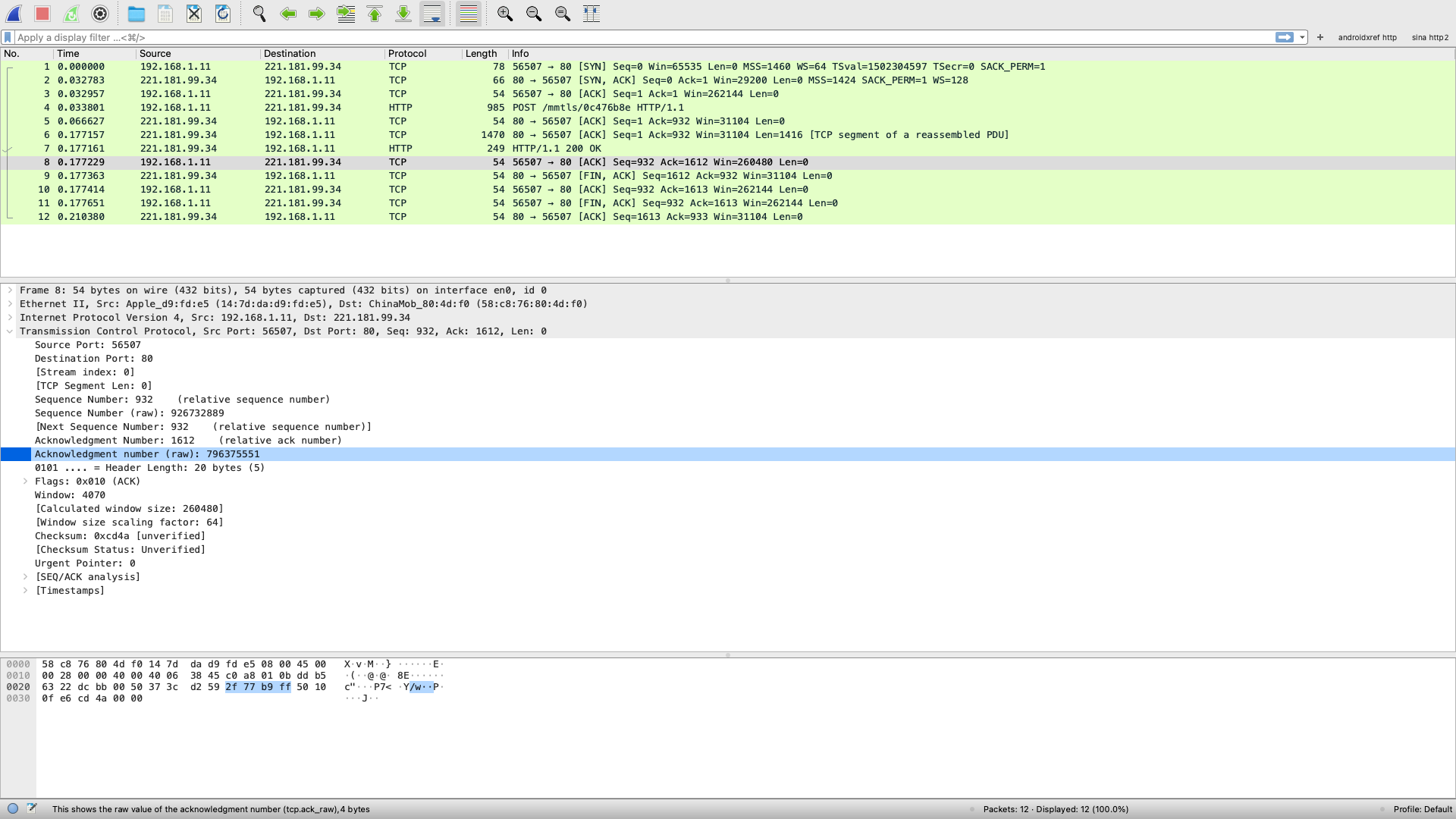
Task: Open display filter bookmarks
Action: coord(8,37)
